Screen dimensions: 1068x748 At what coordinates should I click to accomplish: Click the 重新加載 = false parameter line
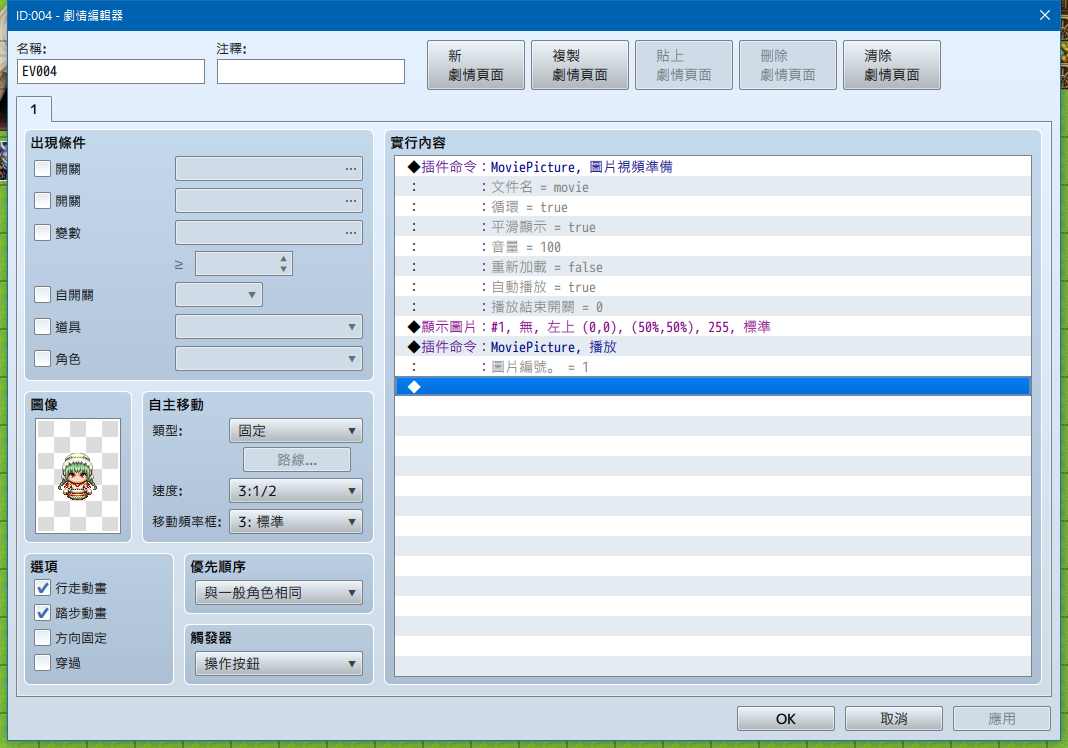pos(712,267)
